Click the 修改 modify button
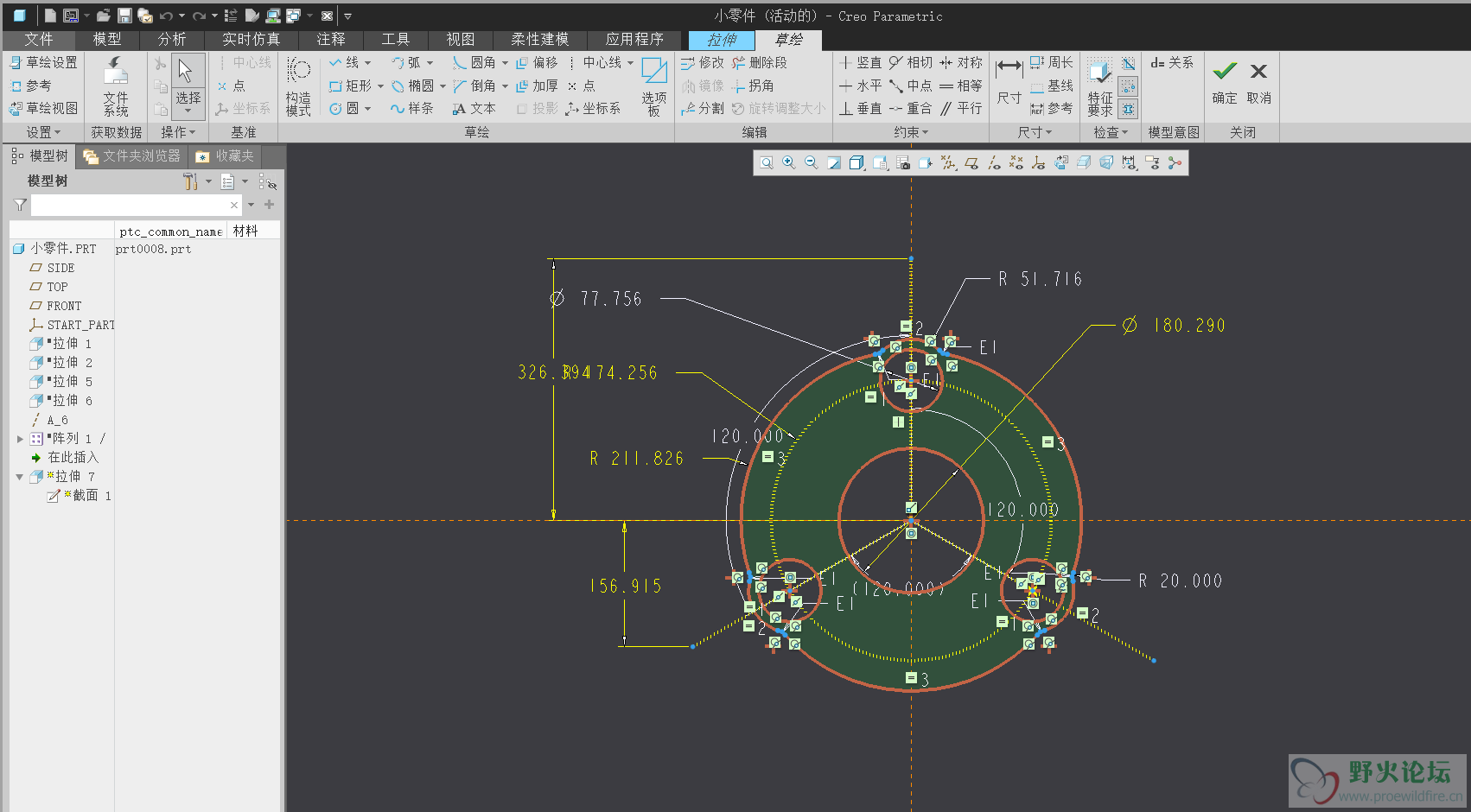The width and height of the screenshot is (1471, 812). click(x=702, y=63)
